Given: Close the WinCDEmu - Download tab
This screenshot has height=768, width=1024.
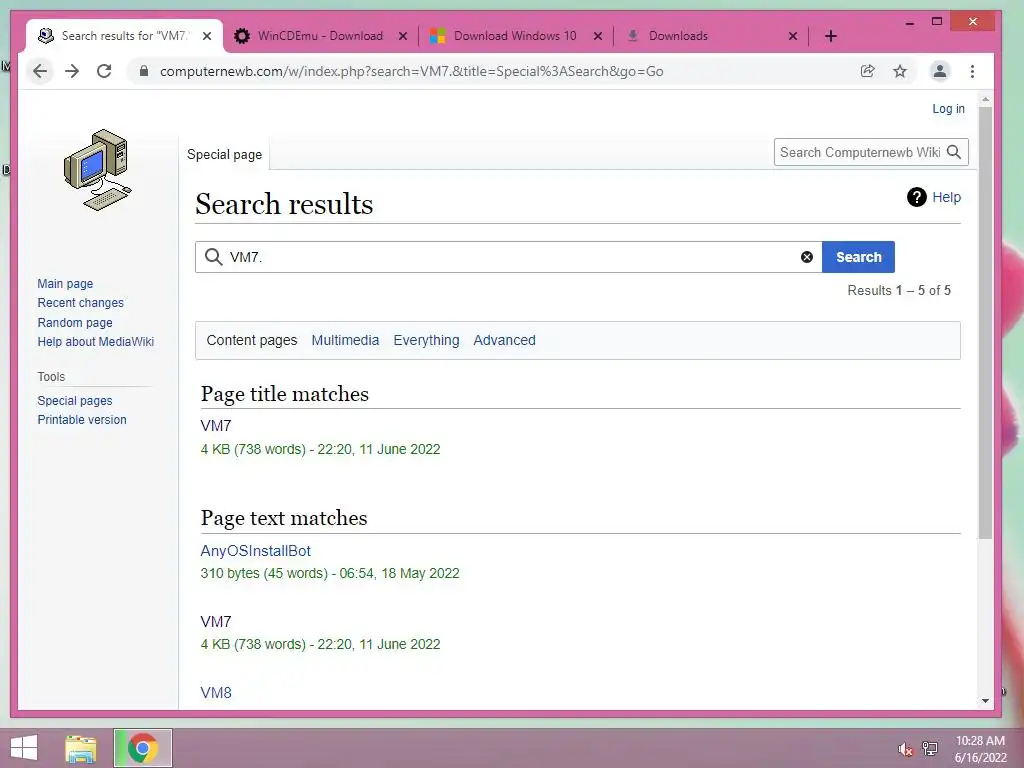Looking at the screenshot, I should pyautogui.click(x=403, y=36).
